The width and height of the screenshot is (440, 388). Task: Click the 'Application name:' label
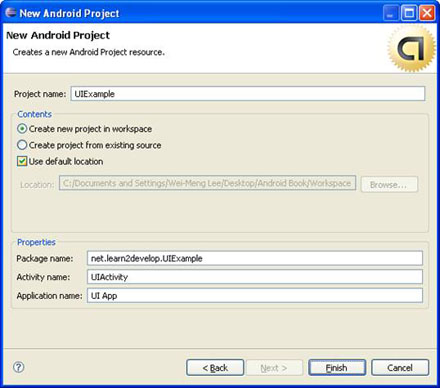tap(49, 296)
